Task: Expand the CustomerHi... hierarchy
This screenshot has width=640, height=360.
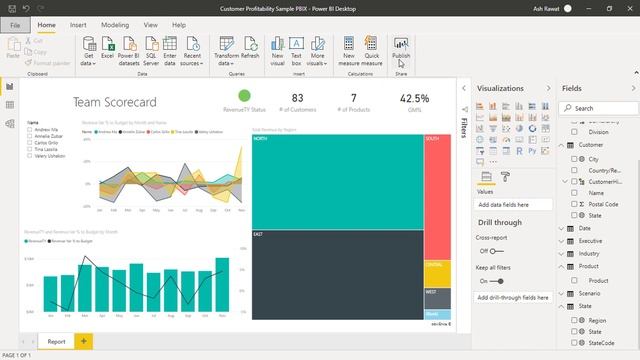Action: click(565, 181)
